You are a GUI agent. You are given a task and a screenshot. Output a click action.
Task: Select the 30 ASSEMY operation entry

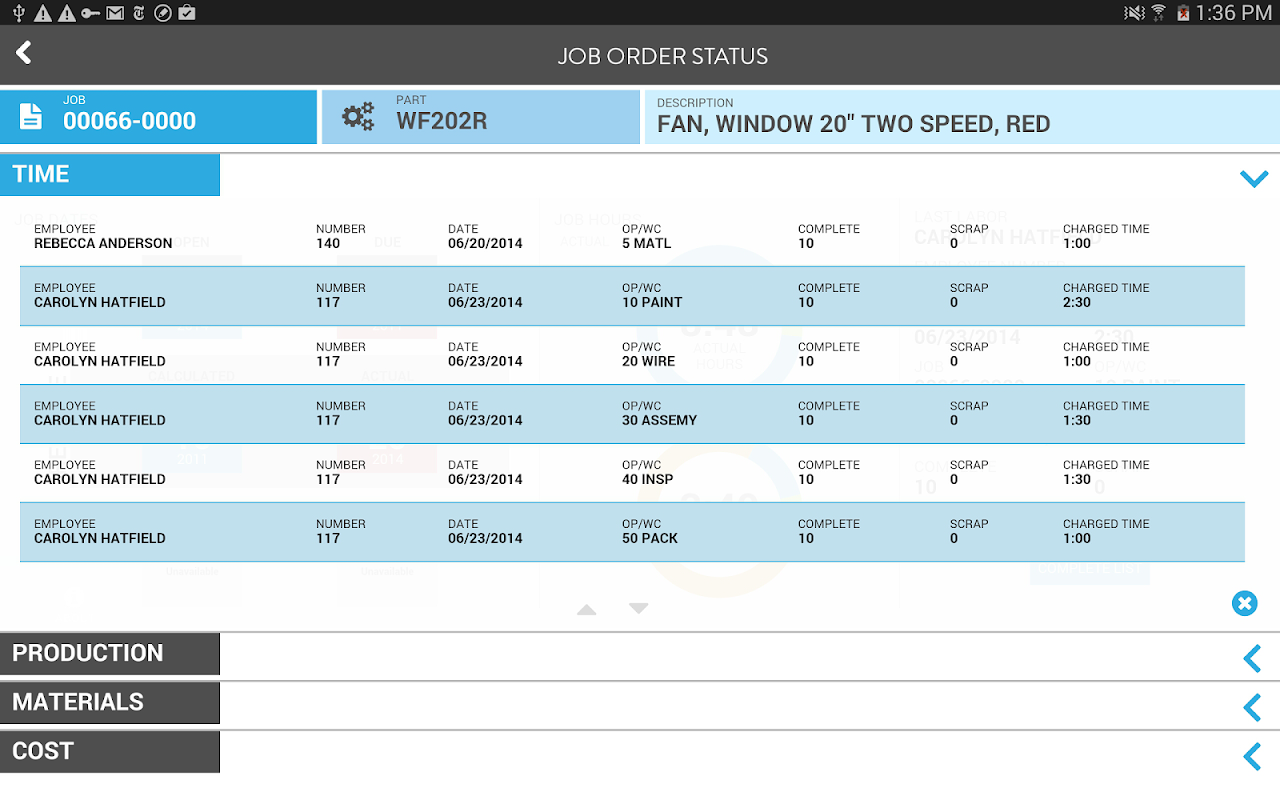632,414
